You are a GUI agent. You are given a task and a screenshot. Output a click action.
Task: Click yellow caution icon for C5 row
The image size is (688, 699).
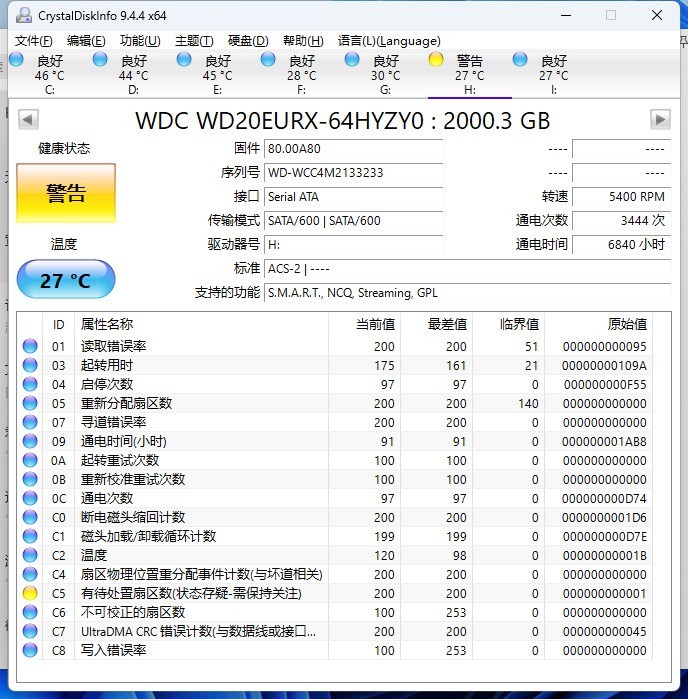(x=30, y=593)
